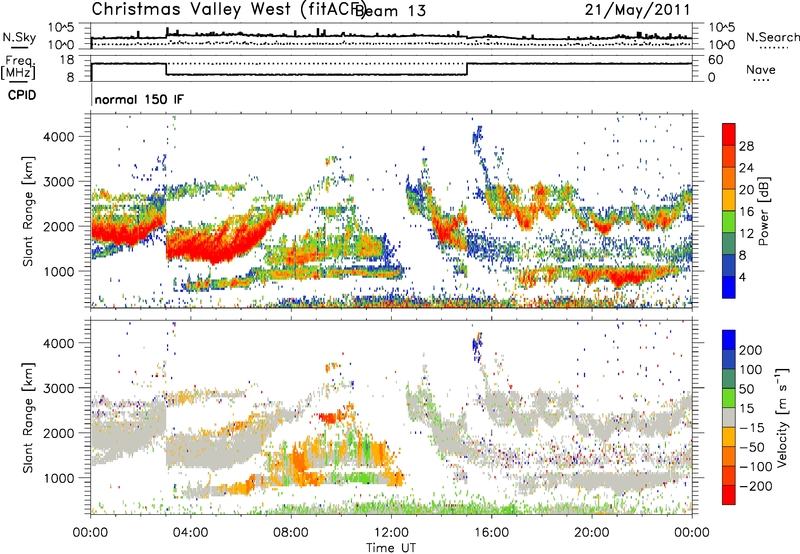800x554 pixels.
Task: Click the '50' Velocity colorbar label
Action: tap(746, 389)
